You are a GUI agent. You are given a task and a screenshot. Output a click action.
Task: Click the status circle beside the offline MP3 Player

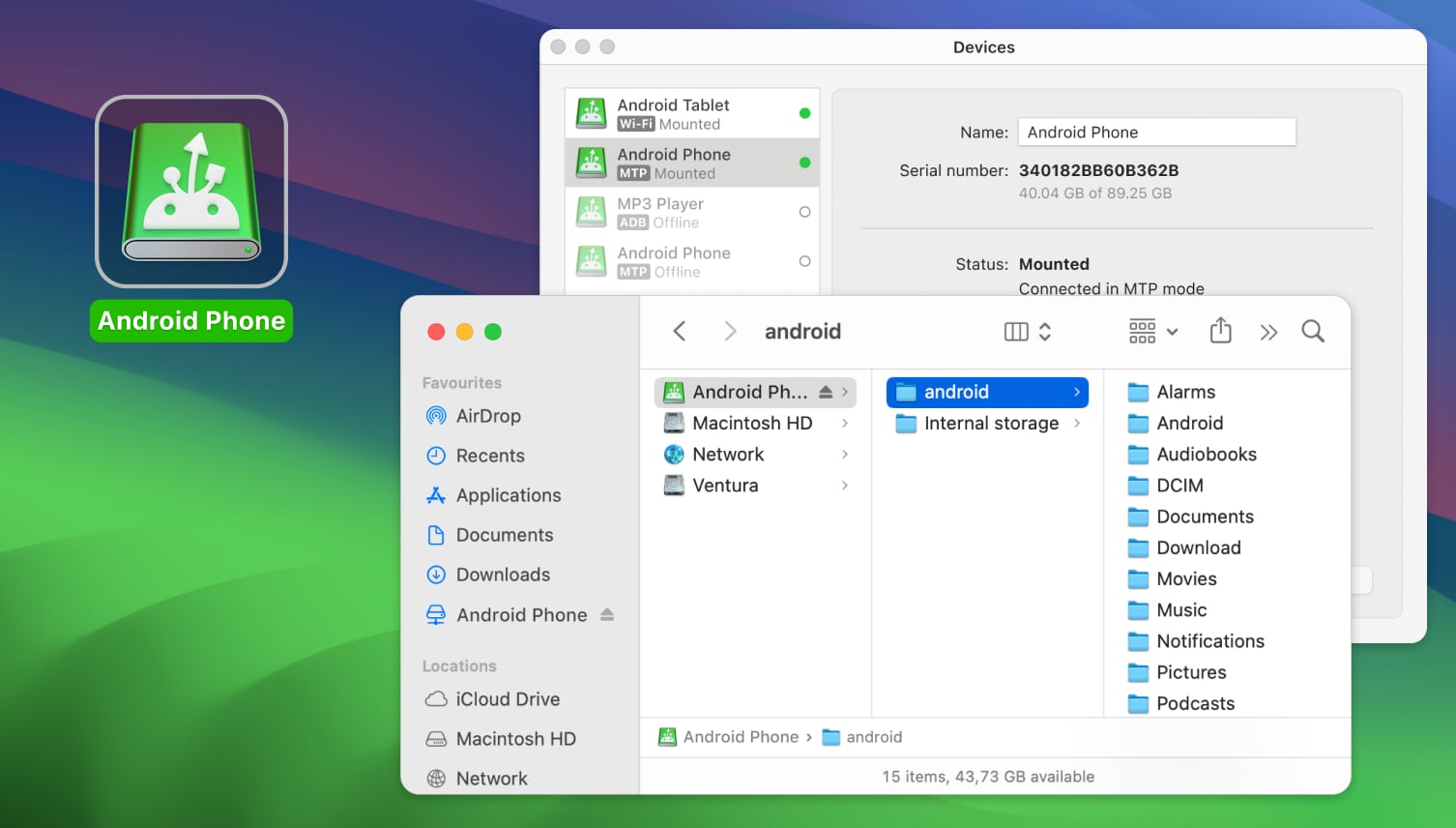pos(805,212)
